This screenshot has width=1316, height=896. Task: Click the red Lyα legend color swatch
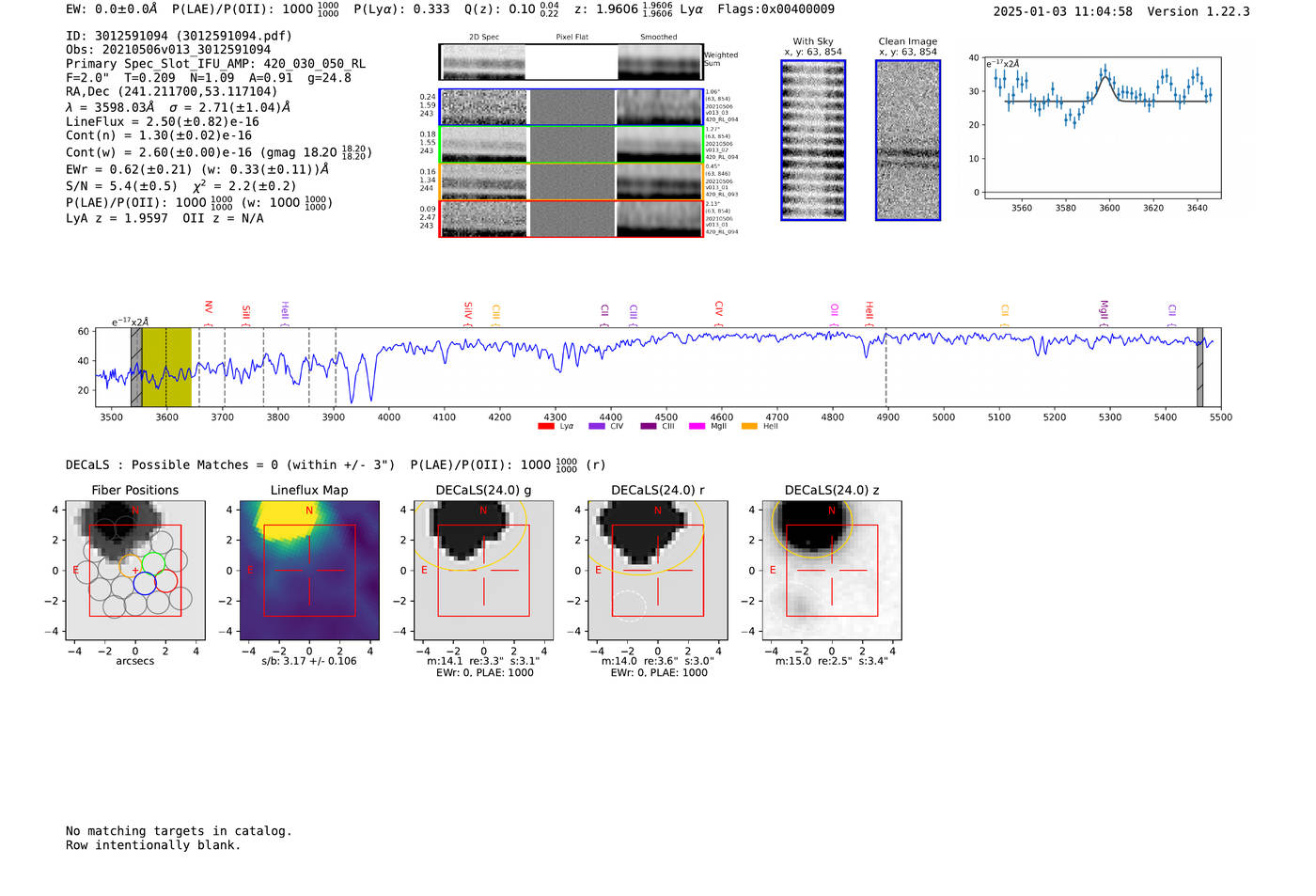[x=545, y=427]
